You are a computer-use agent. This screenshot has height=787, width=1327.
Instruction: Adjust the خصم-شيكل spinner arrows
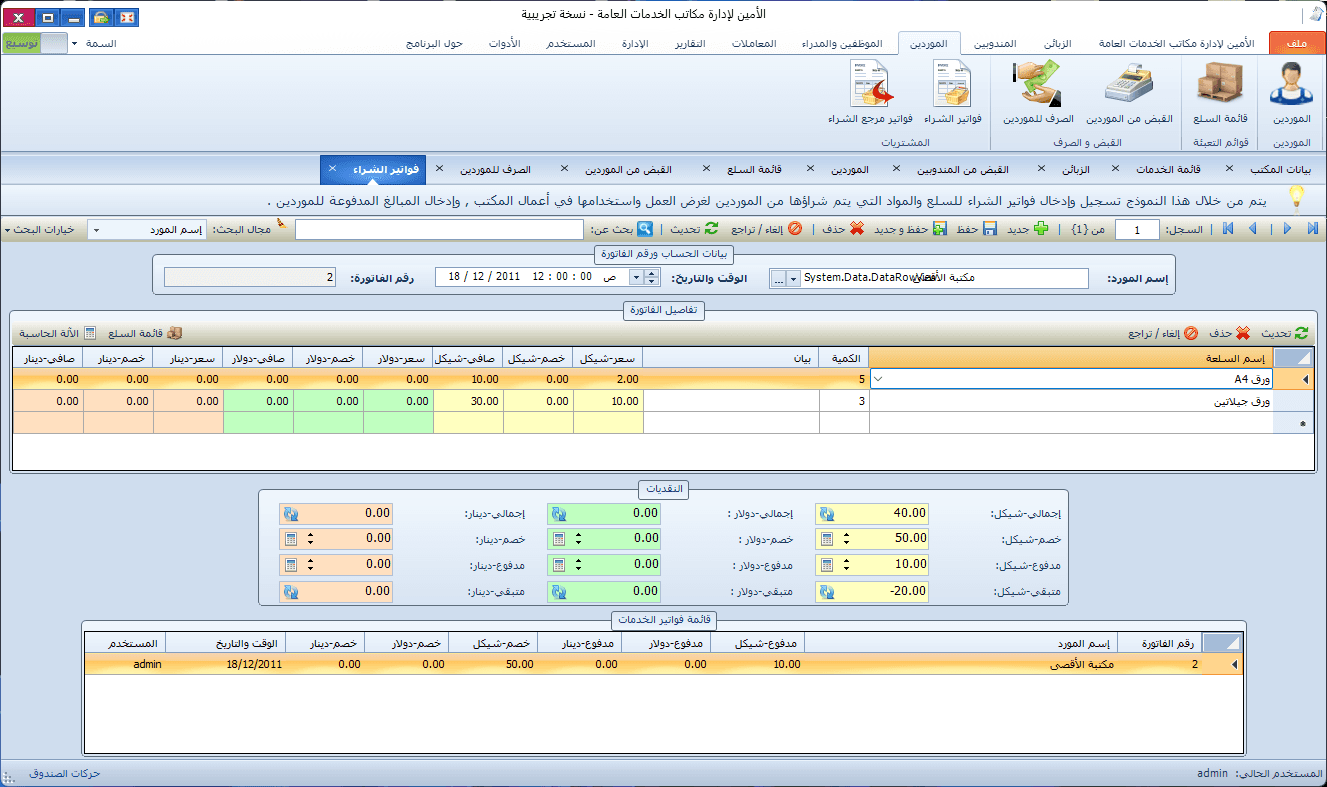point(846,540)
